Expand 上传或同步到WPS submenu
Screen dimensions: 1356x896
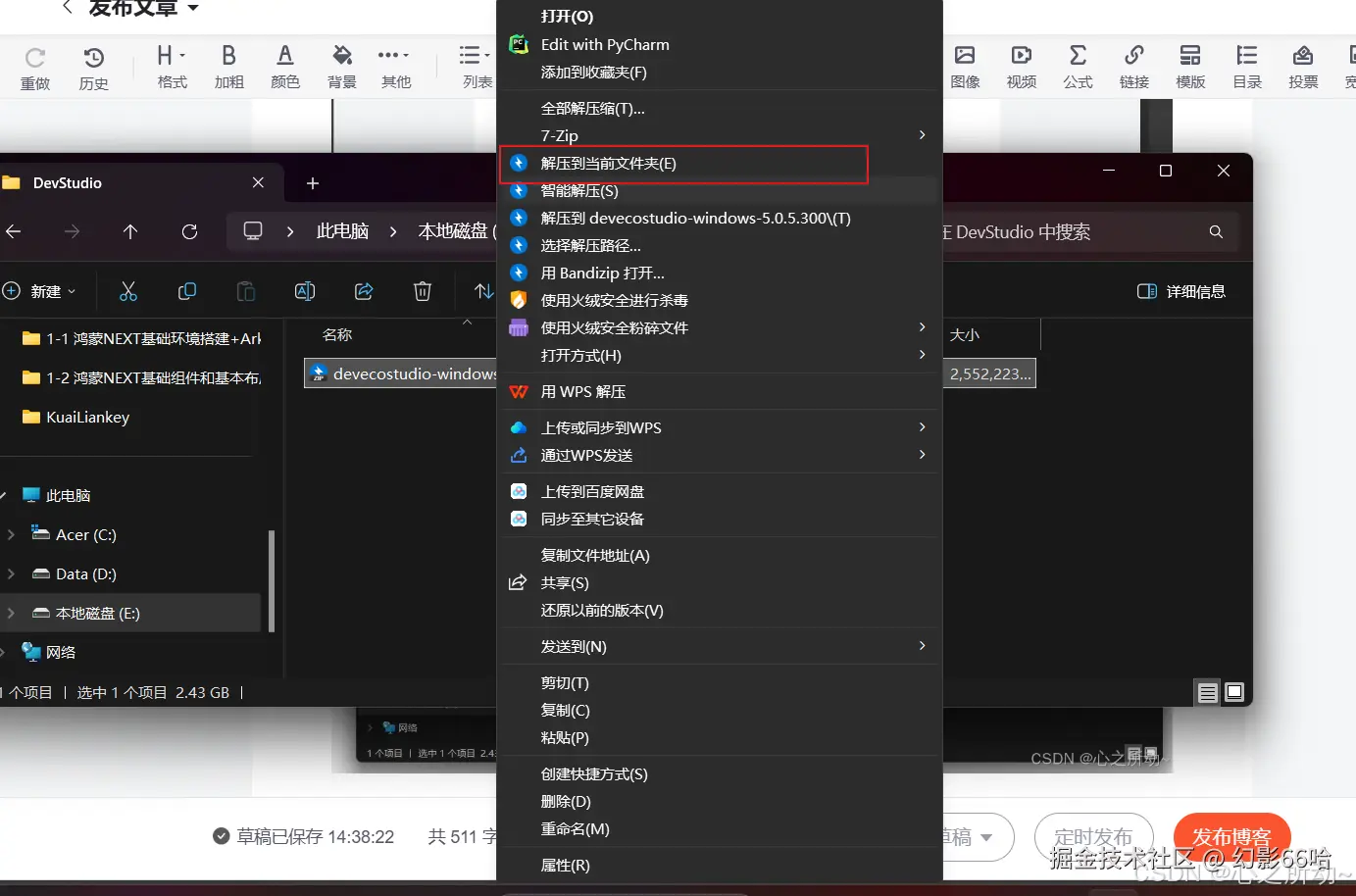coord(922,427)
